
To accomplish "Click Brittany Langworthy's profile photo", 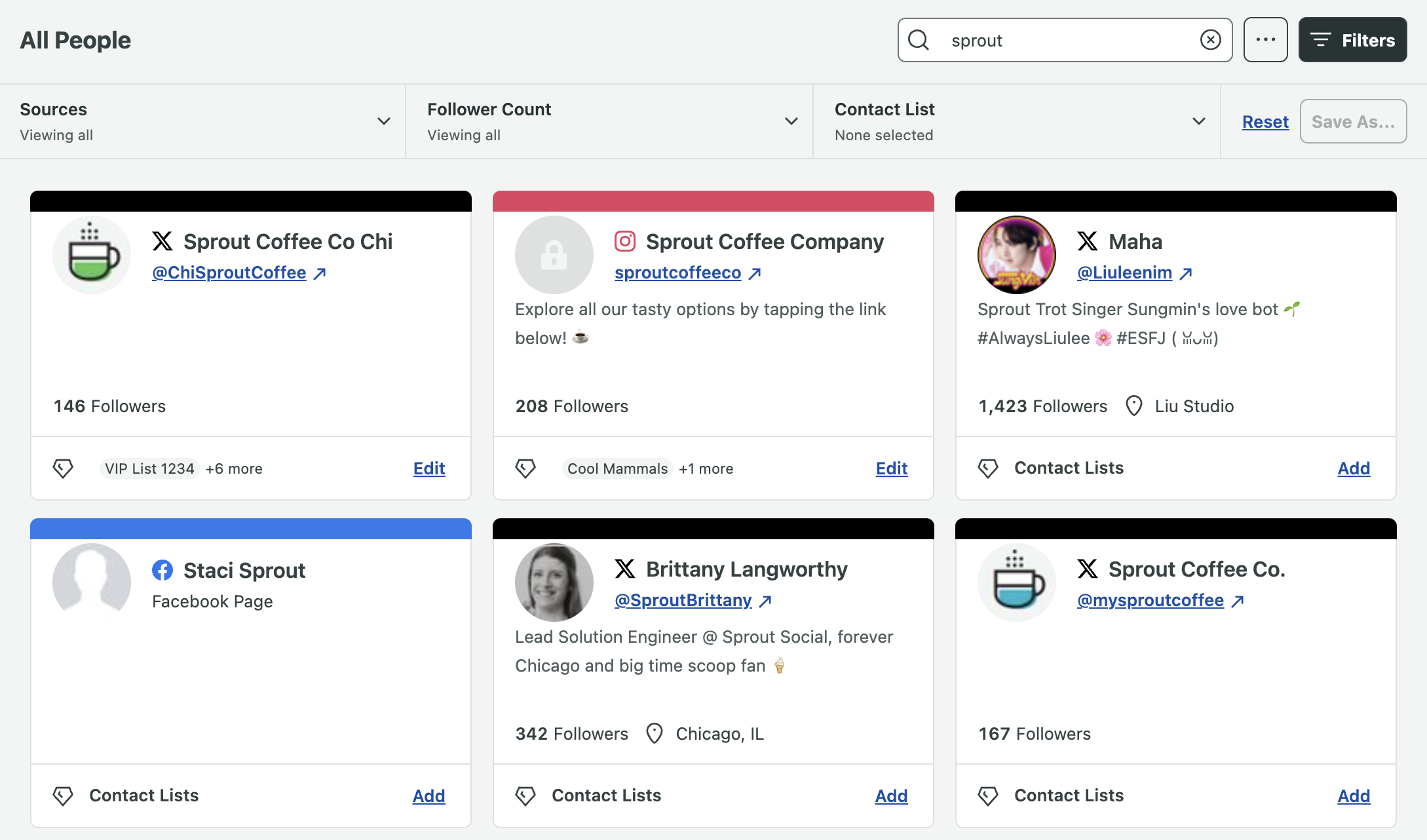I will [x=554, y=582].
